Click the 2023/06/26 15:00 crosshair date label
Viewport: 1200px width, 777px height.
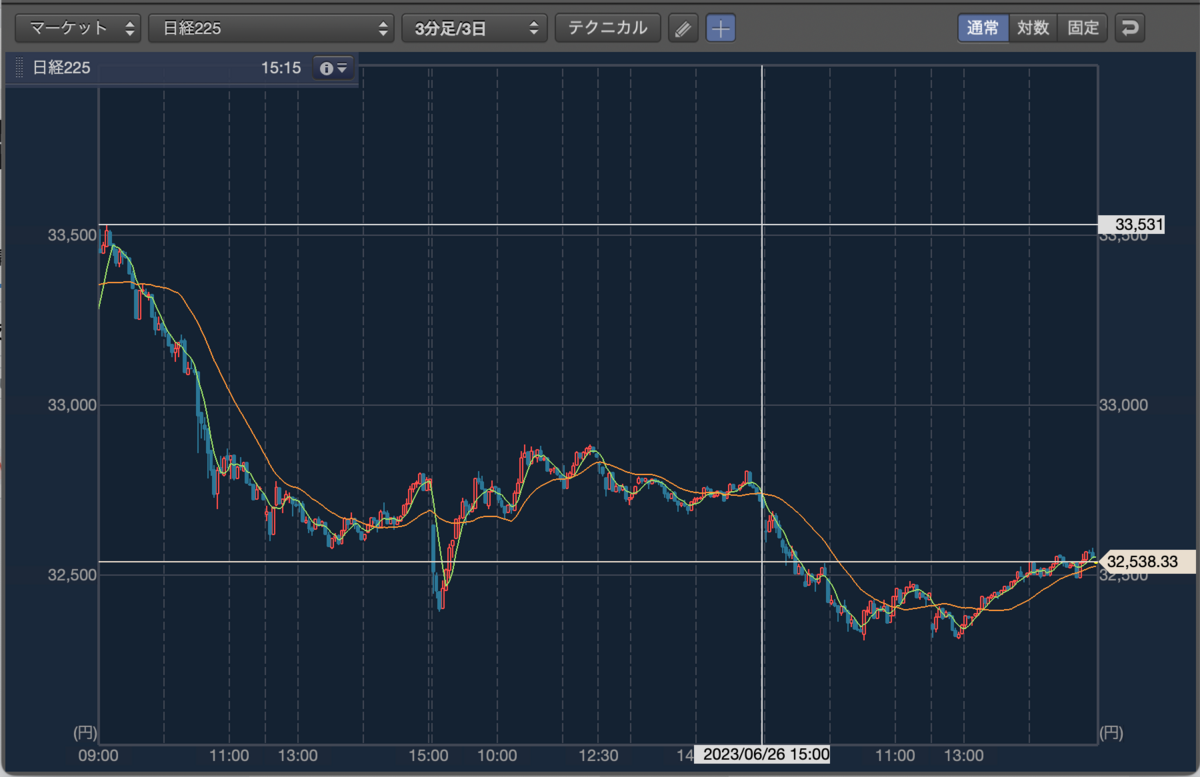coord(762,754)
